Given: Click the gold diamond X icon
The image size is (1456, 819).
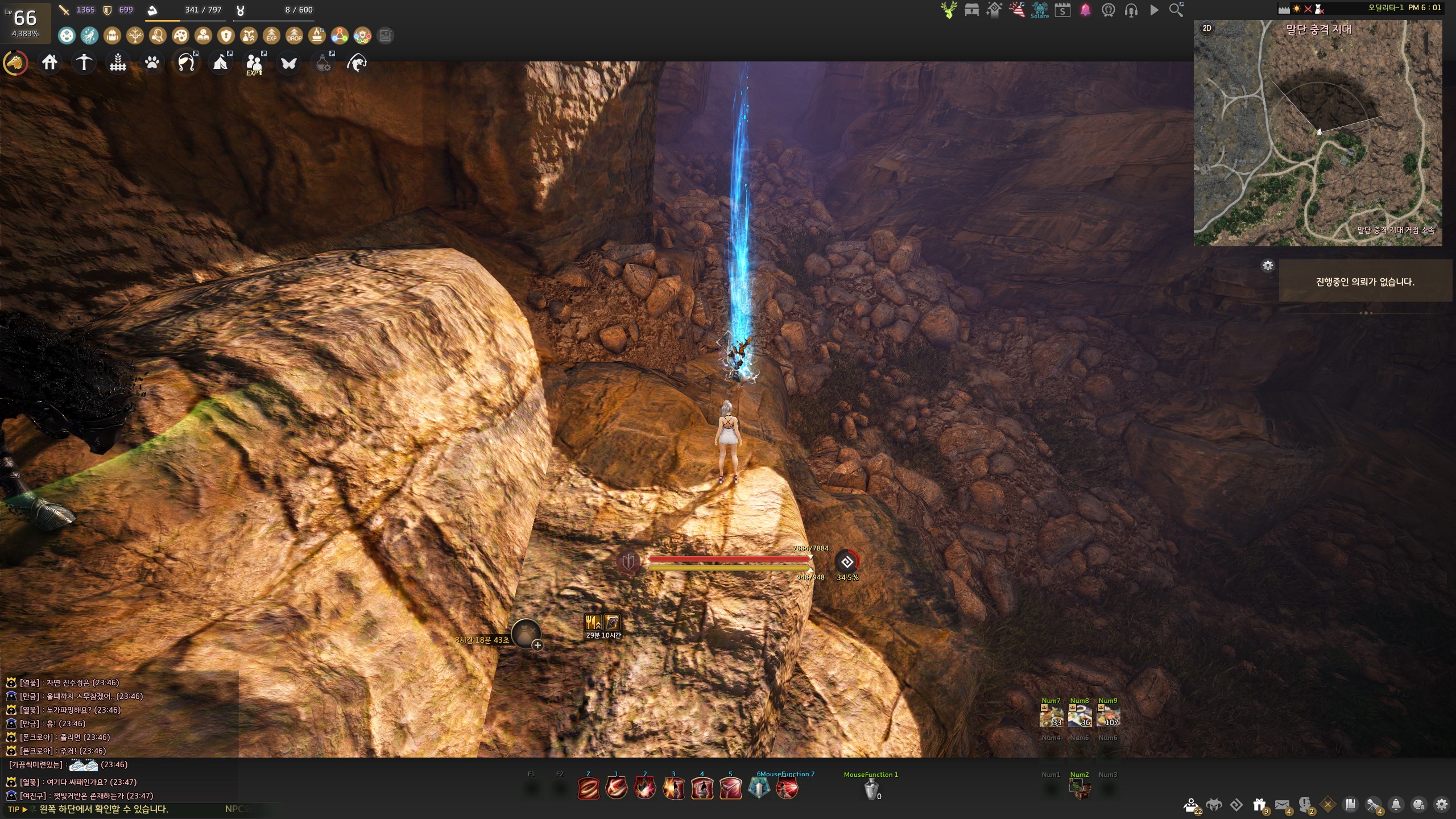Looking at the screenshot, I should (x=1327, y=805).
